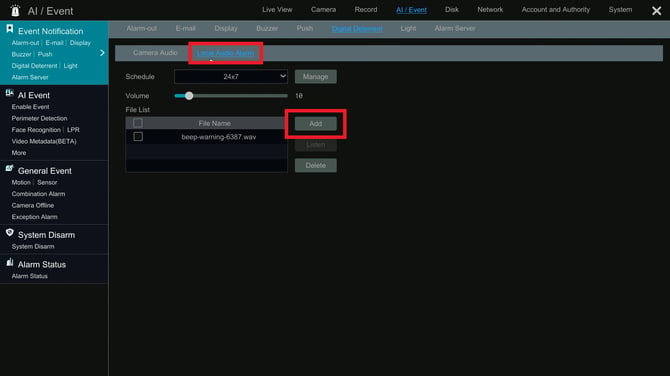The width and height of the screenshot is (670, 376).
Task: Click the General Event section icon
Action: [9, 168]
